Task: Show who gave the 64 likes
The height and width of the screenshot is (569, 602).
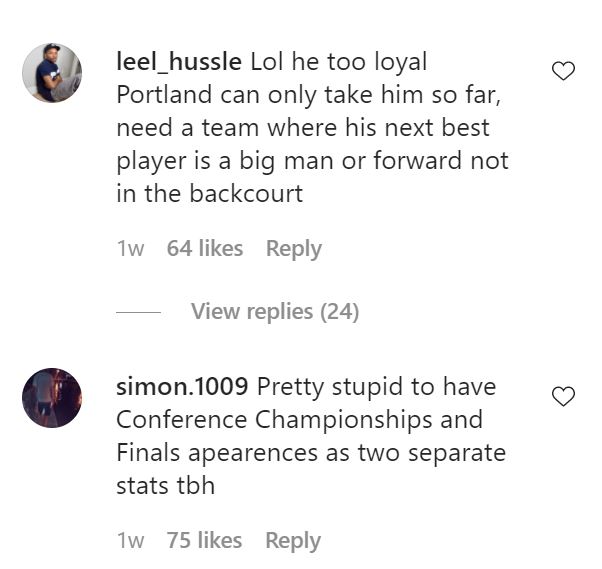Action: [205, 249]
